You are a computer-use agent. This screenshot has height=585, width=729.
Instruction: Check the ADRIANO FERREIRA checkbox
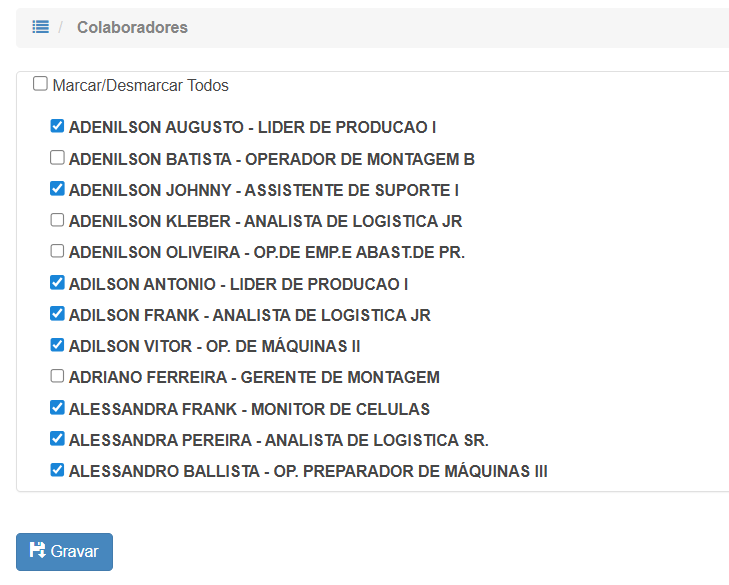coord(57,376)
